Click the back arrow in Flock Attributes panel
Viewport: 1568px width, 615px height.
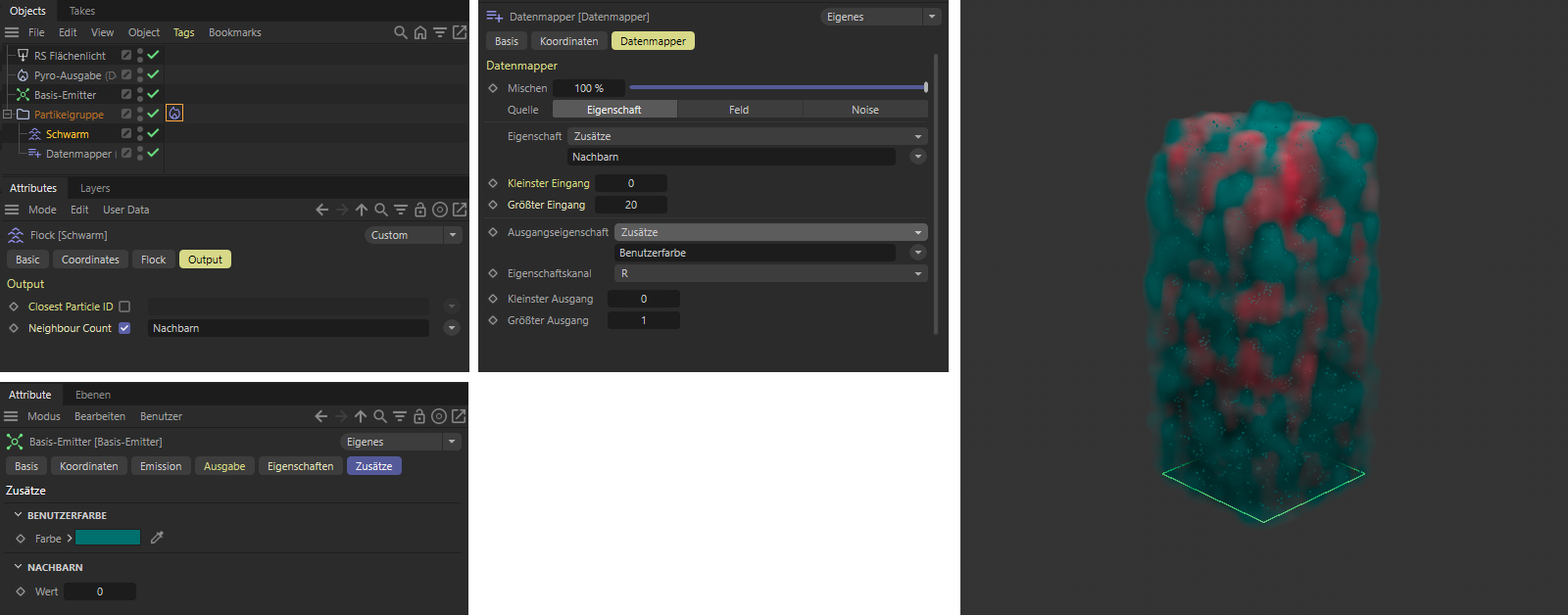tap(321, 210)
